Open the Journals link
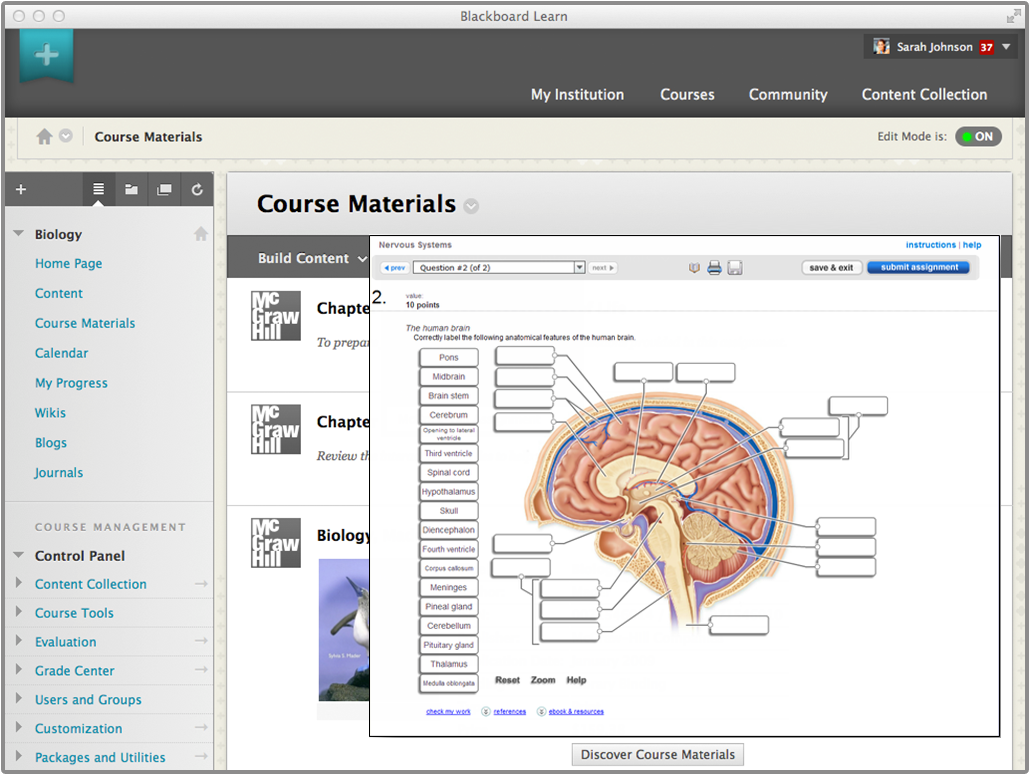This screenshot has height=775, width=1030. 58,473
